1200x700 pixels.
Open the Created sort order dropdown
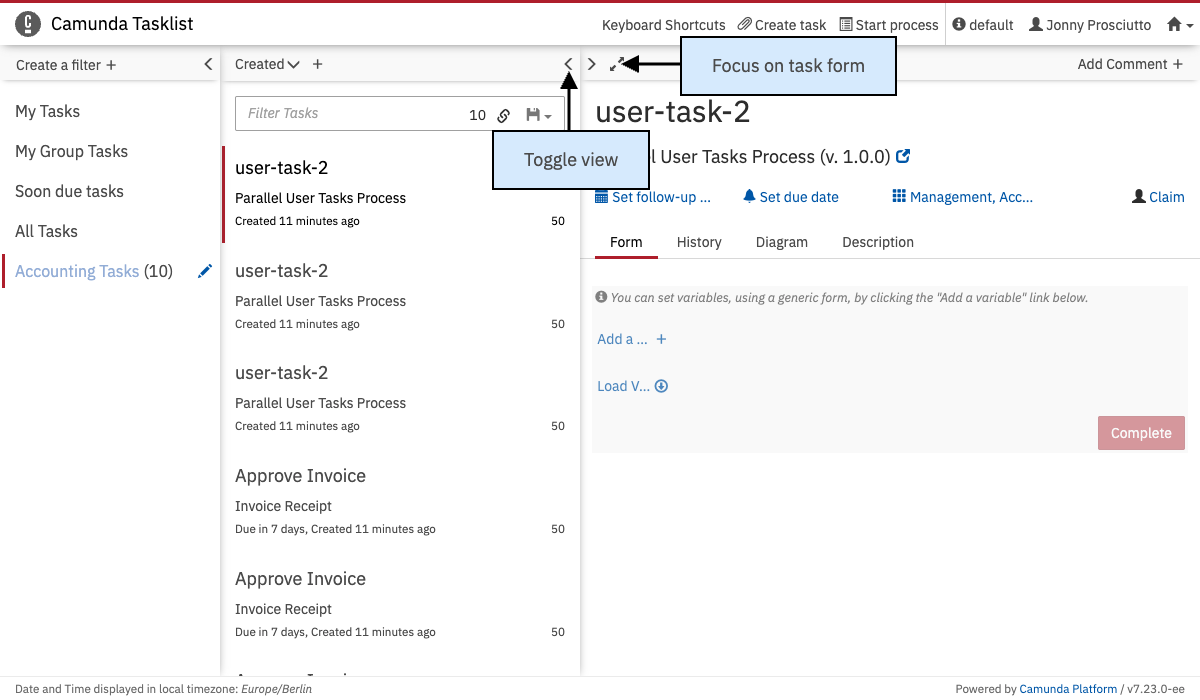(267, 64)
